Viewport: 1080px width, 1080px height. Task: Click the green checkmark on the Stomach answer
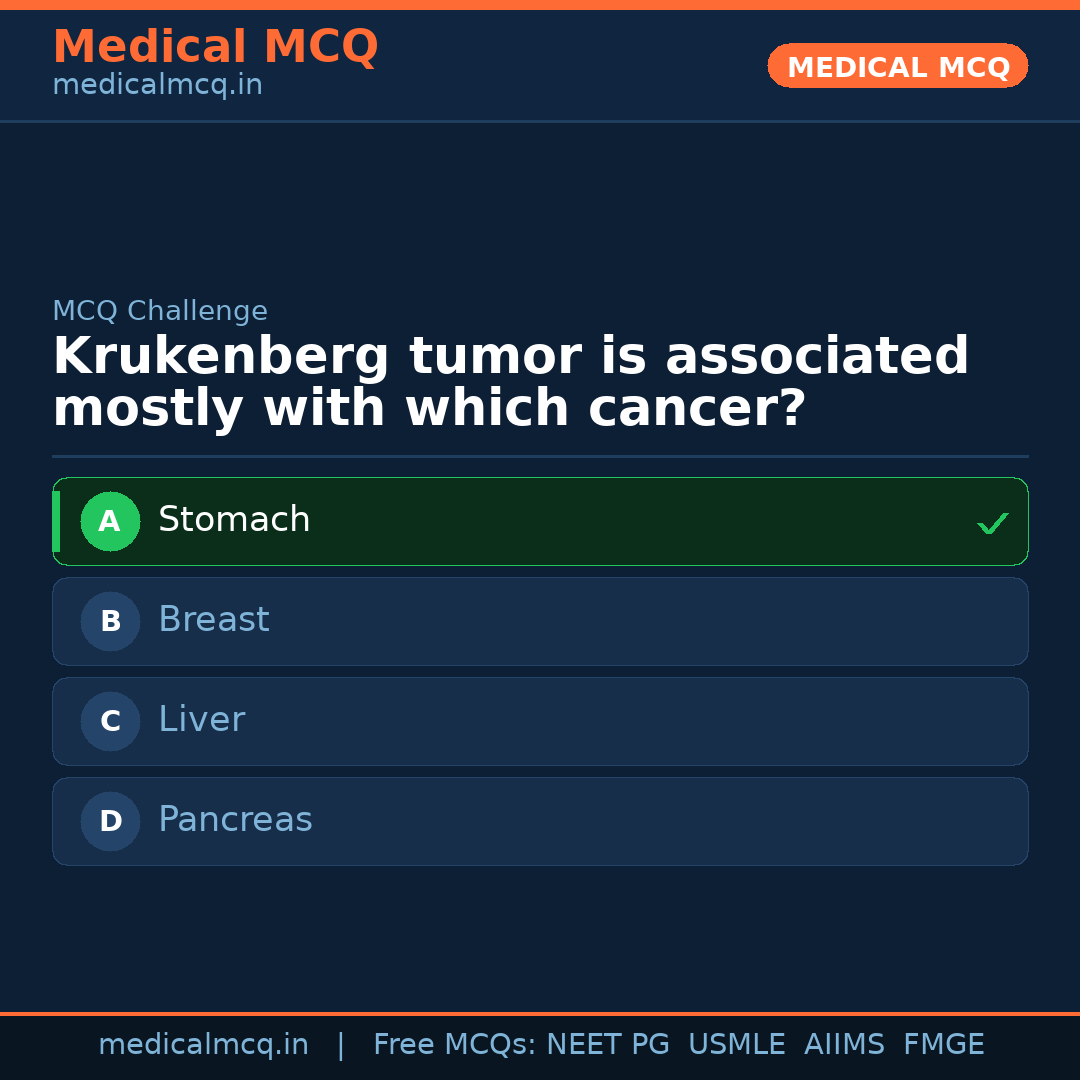[992, 522]
